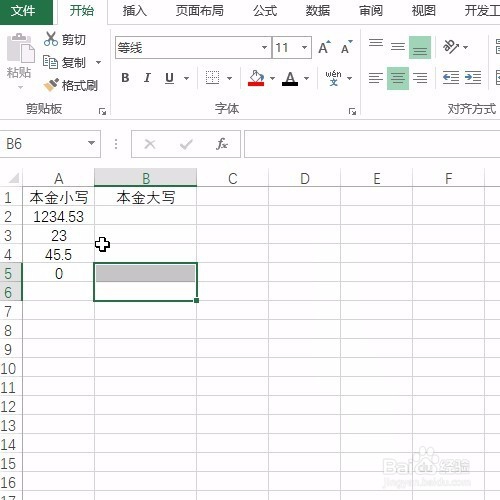Open clipboard group dialog launcher

click(102, 112)
